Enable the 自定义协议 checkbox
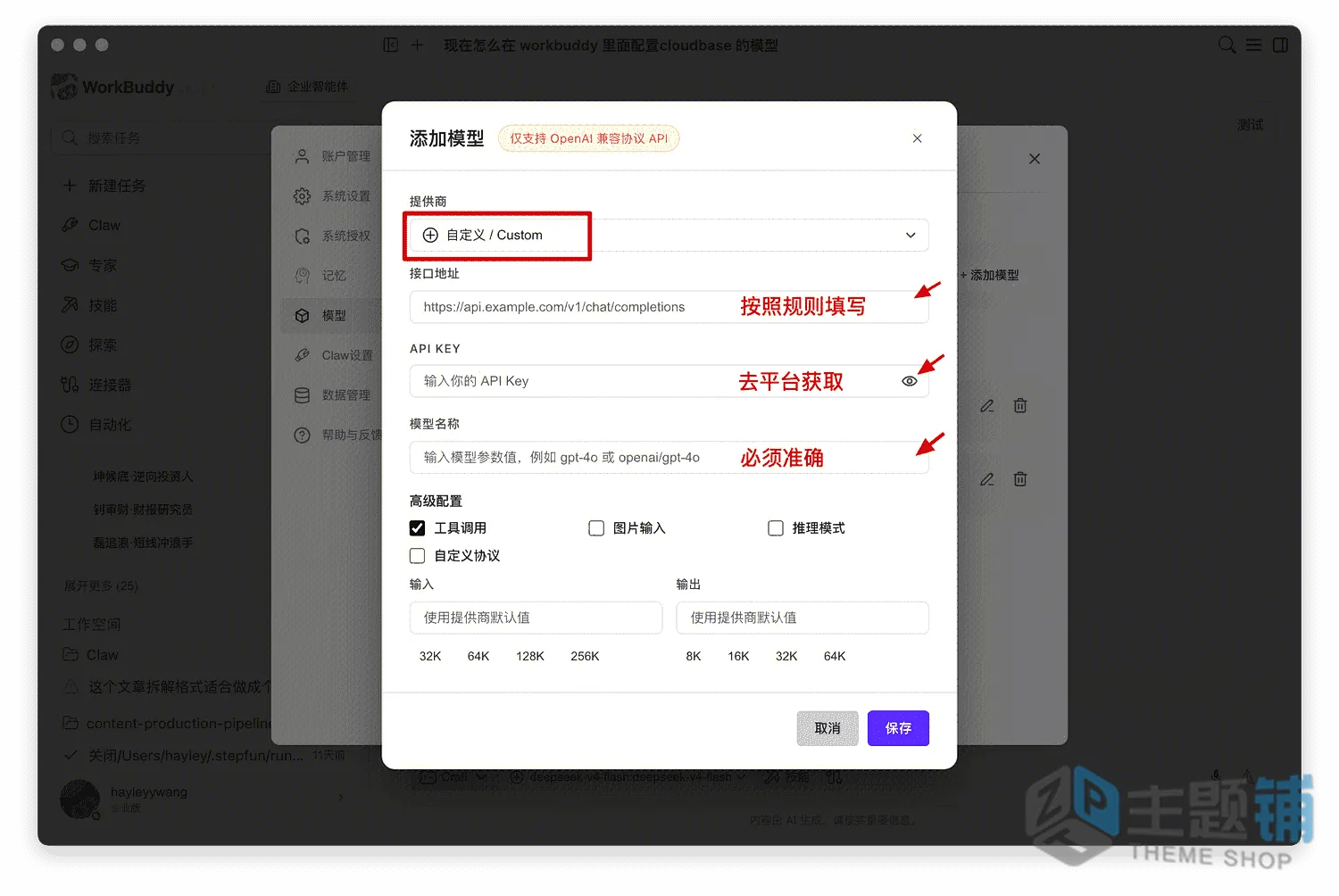Viewport: 1339px width, 896px height. coord(417,556)
